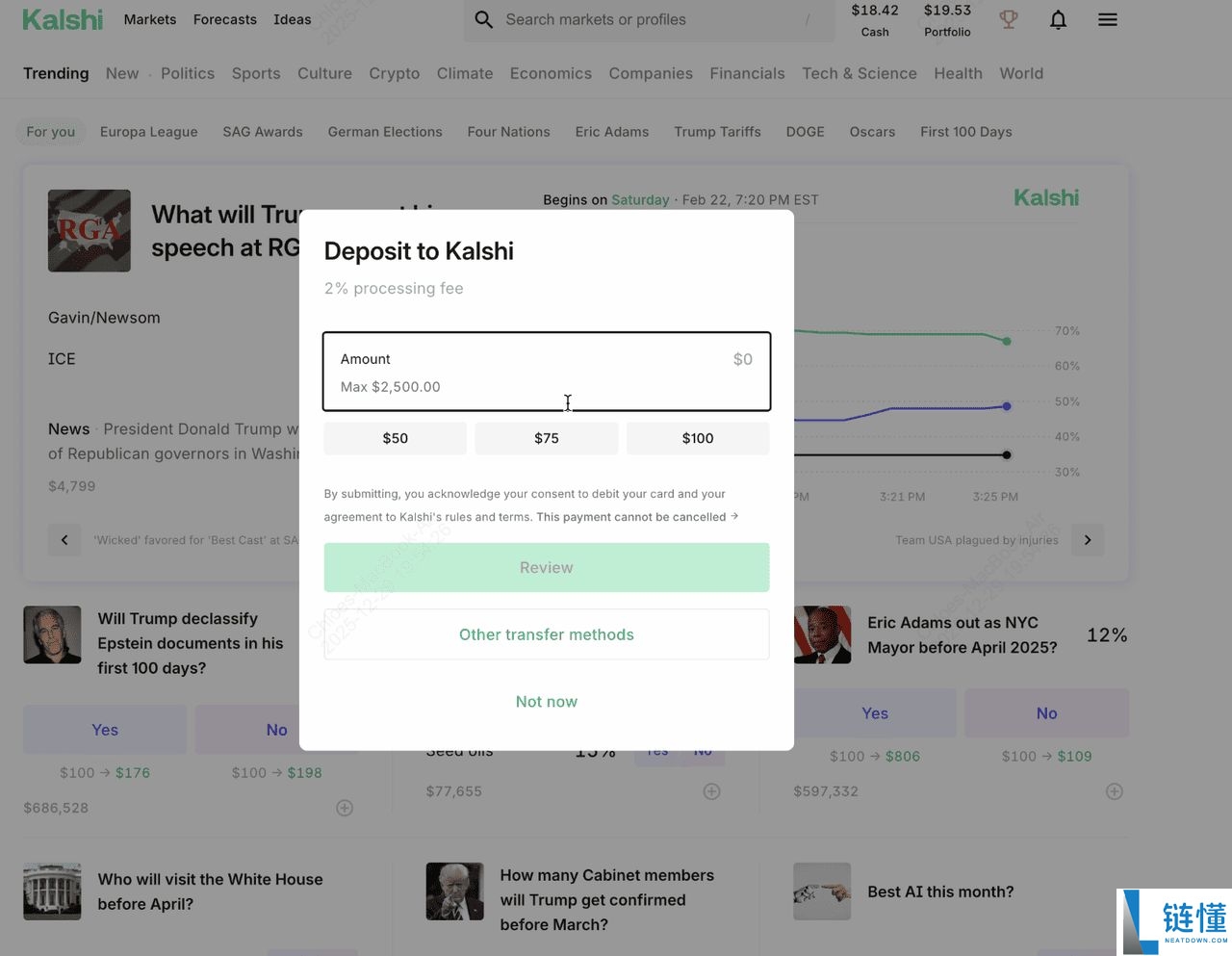Viewport: 1232px width, 956px height.
Task: Switch to the Climate category tab
Action: (x=465, y=73)
